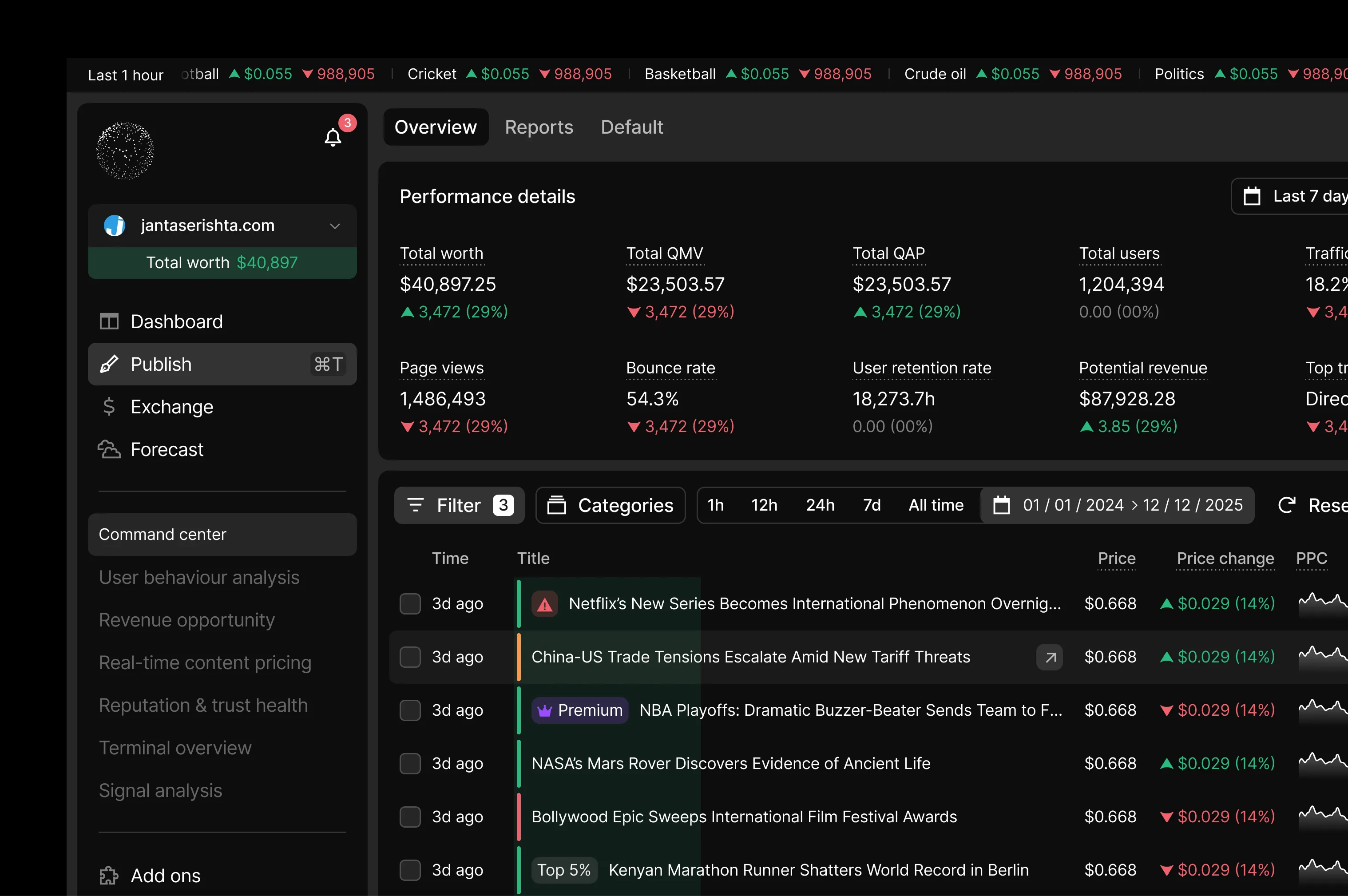
Task: Click the filter lines icon
Action: [x=416, y=505]
